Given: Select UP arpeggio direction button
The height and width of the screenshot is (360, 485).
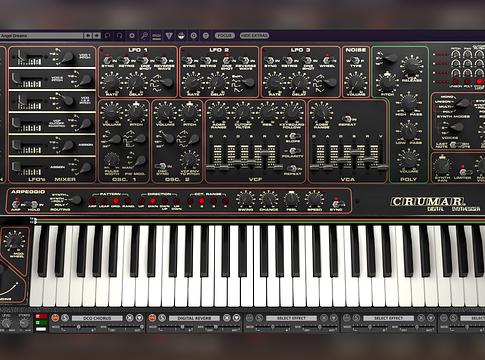Looking at the screenshot, I should tap(141, 201).
